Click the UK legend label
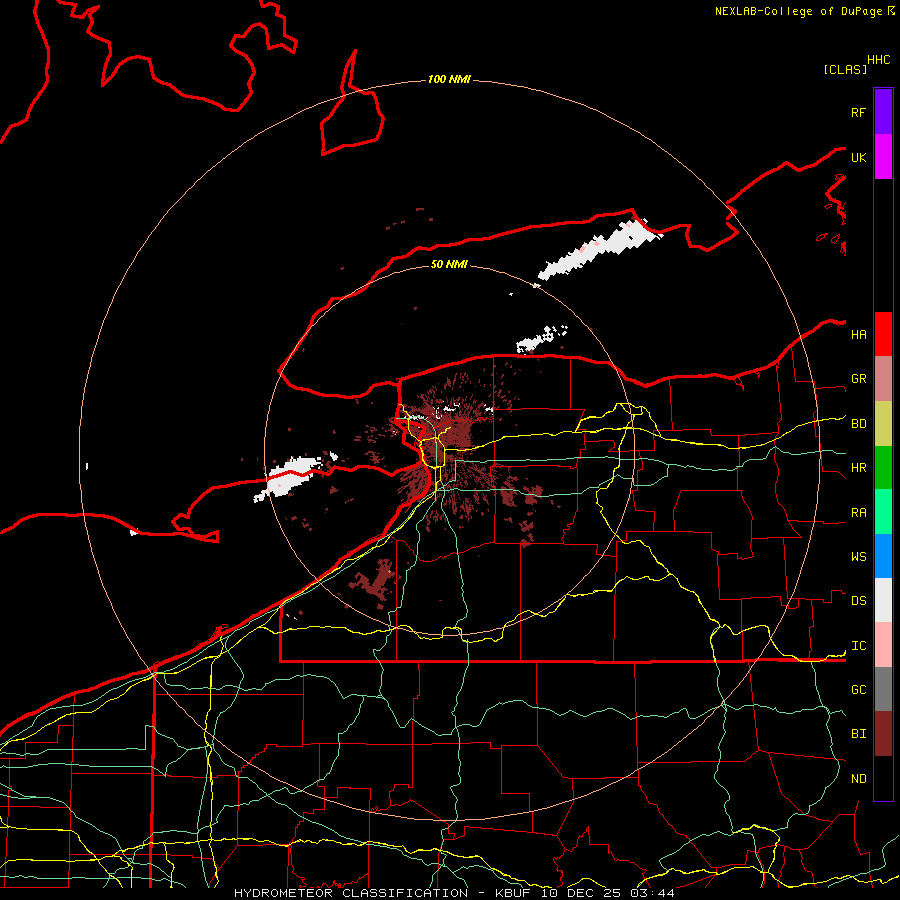 point(858,157)
